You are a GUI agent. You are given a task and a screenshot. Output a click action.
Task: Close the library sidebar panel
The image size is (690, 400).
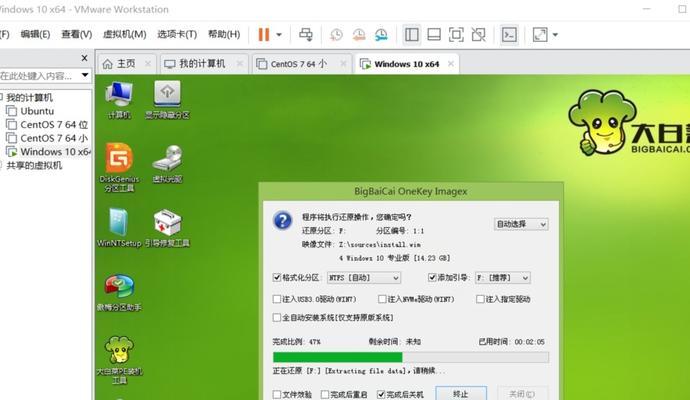84,58
